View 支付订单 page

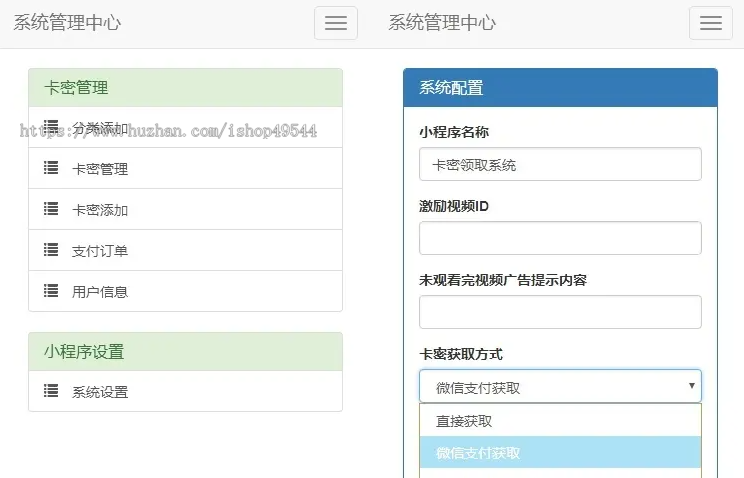(x=185, y=251)
